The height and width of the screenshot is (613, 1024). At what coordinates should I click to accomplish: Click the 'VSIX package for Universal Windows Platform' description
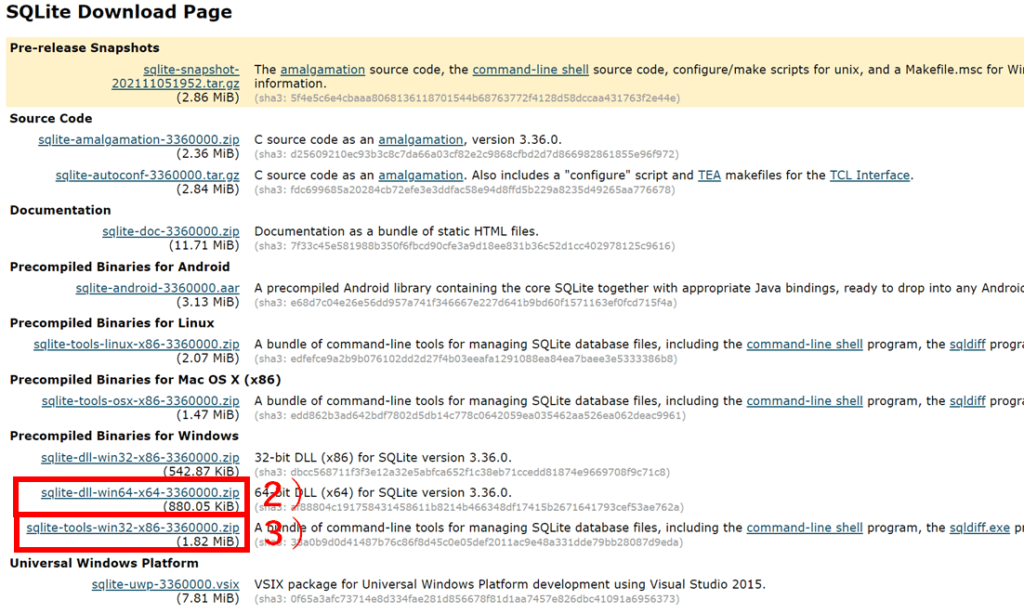[x=510, y=584]
